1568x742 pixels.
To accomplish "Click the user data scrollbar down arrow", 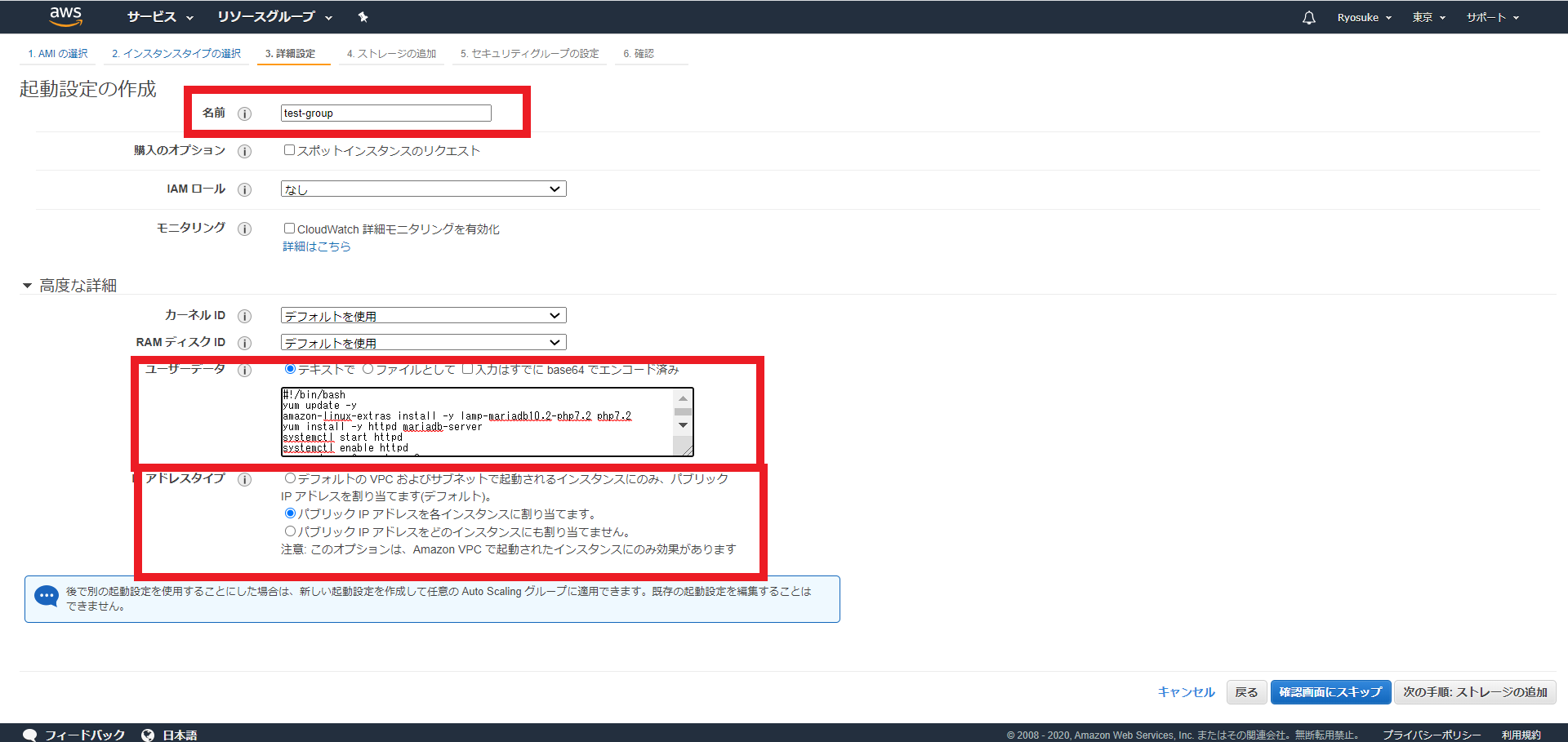I will (x=683, y=425).
